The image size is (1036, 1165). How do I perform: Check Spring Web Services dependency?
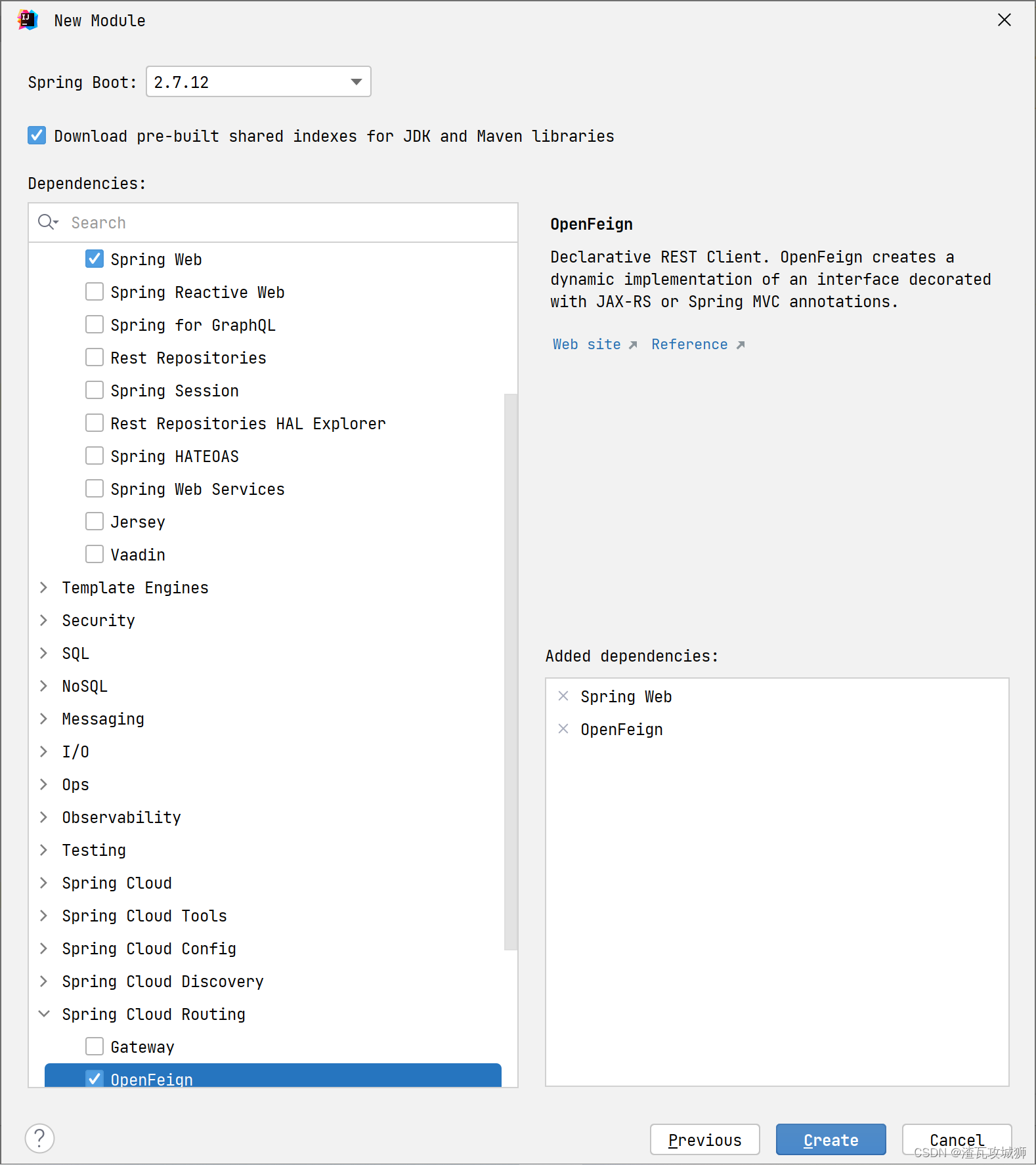click(x=95, y=489)
